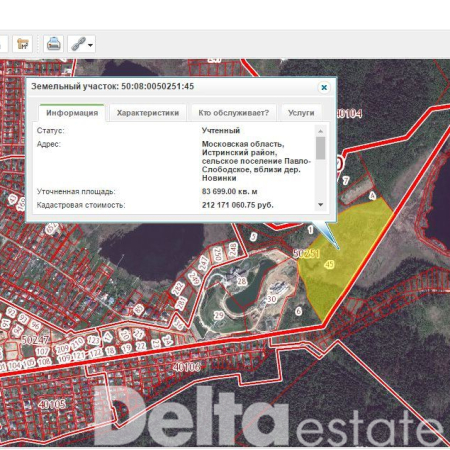
Task: Click the popup title cadastral number 50:08:0050251:45
Action: coord(157,86)
